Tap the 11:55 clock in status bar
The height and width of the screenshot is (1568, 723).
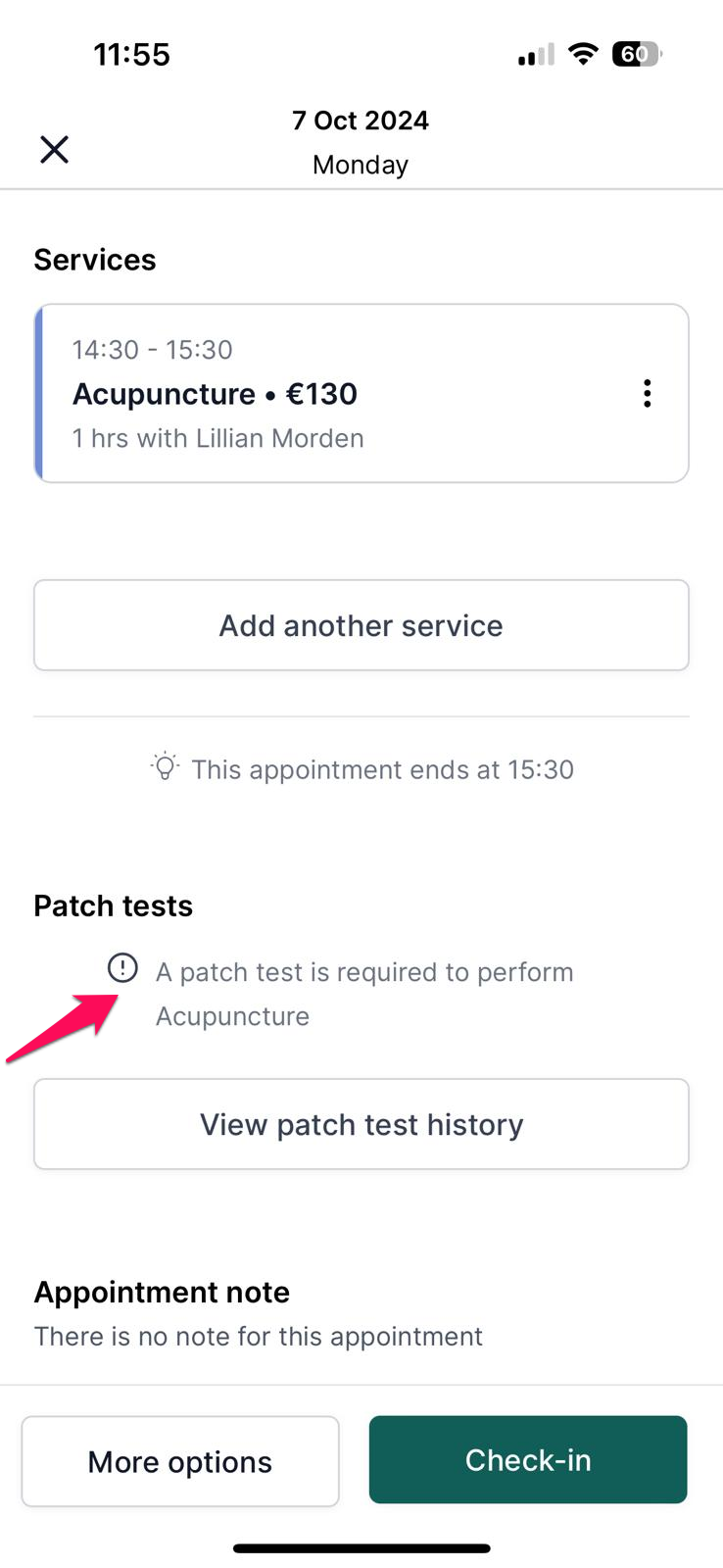pyautogui.click(x=131, y=54)
